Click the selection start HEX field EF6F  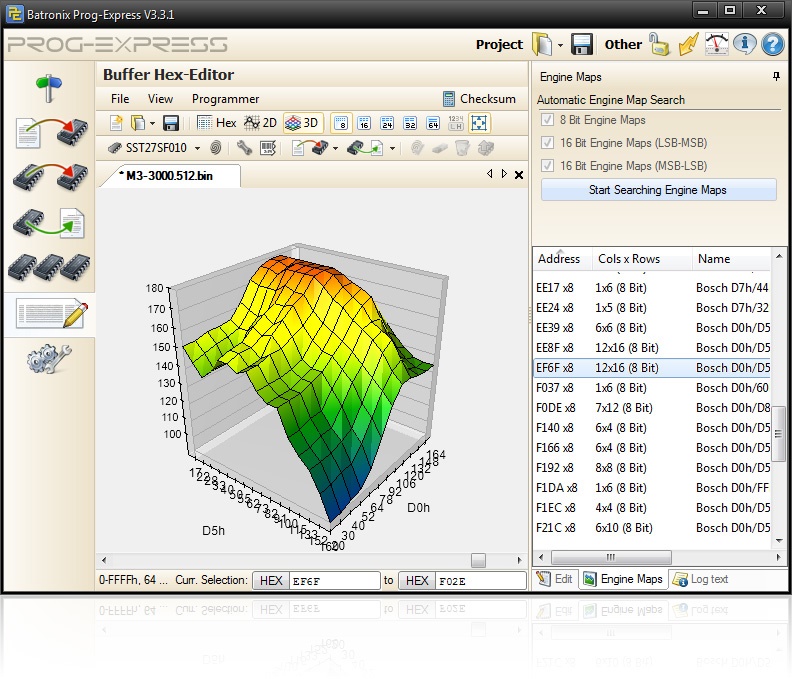334,581
